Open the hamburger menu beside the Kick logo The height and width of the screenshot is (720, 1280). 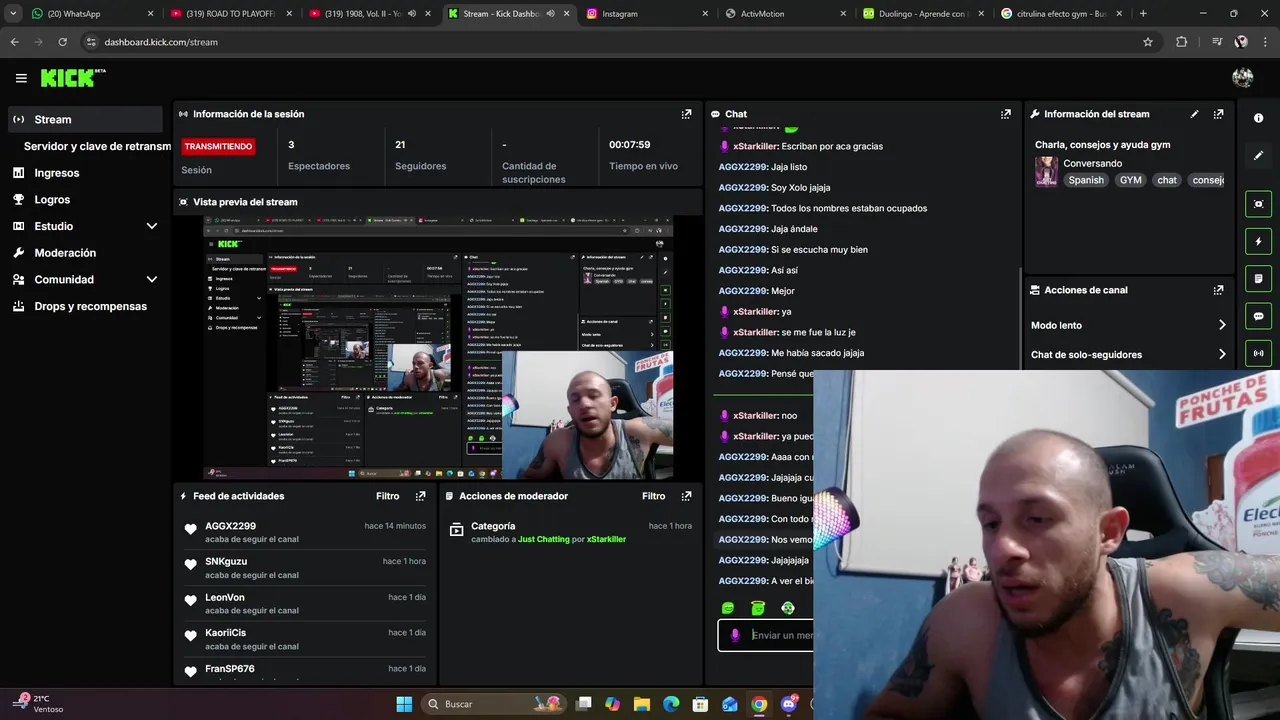coord(21,78)
